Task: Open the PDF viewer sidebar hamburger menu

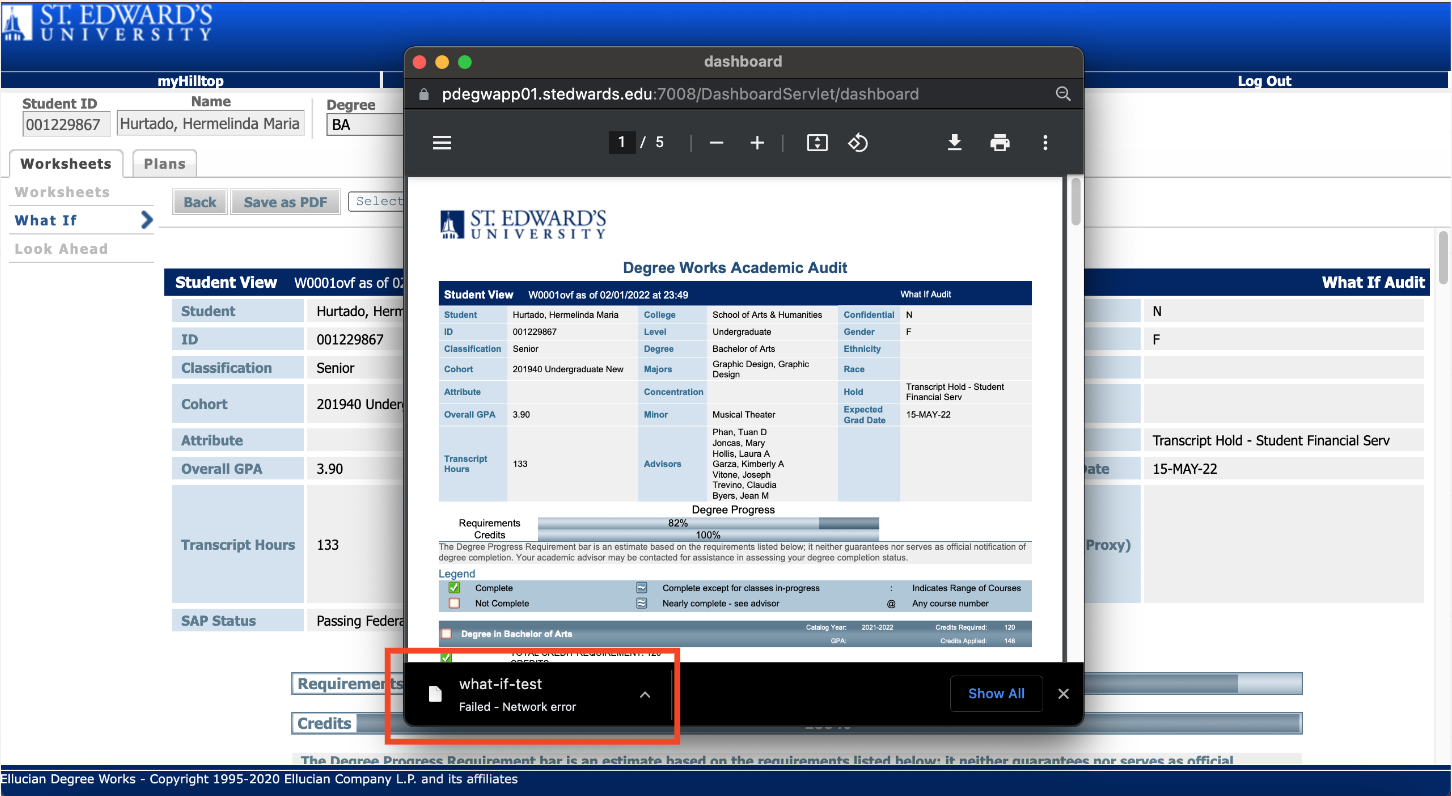Action: pyautogui.click(x=442, y=143)
